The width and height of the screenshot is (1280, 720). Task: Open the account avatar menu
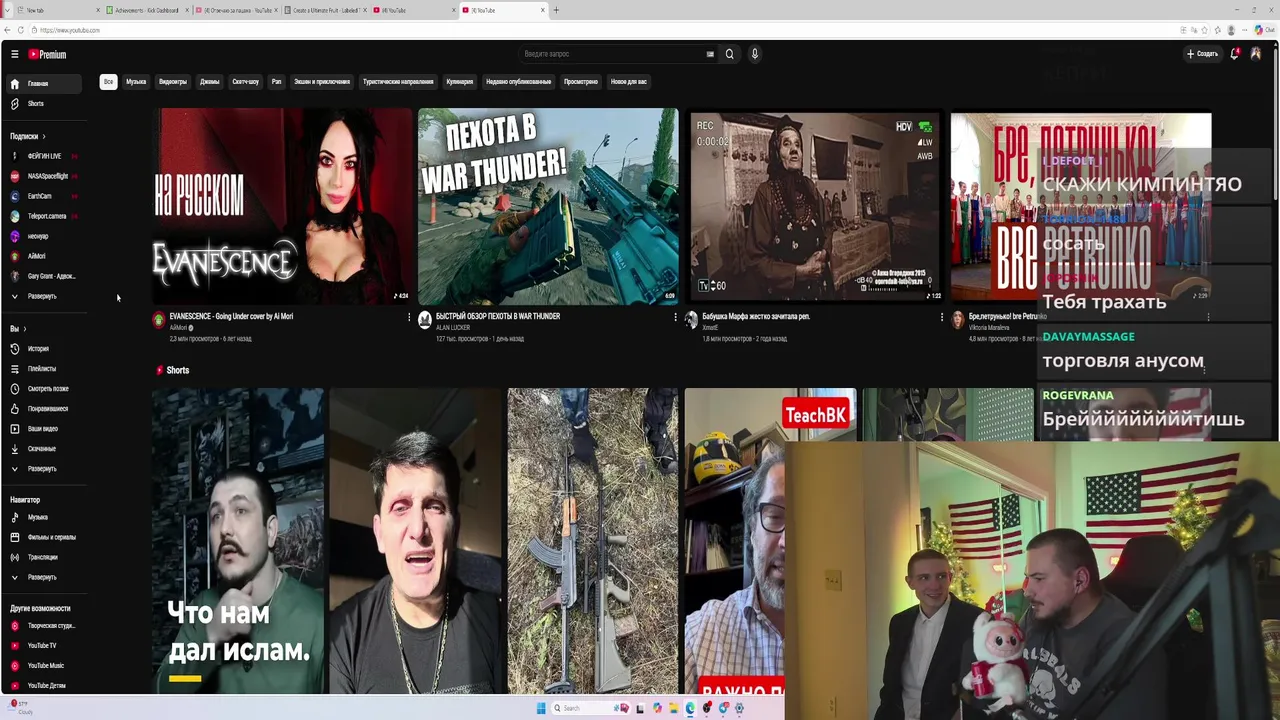(x=1256, y=54)
